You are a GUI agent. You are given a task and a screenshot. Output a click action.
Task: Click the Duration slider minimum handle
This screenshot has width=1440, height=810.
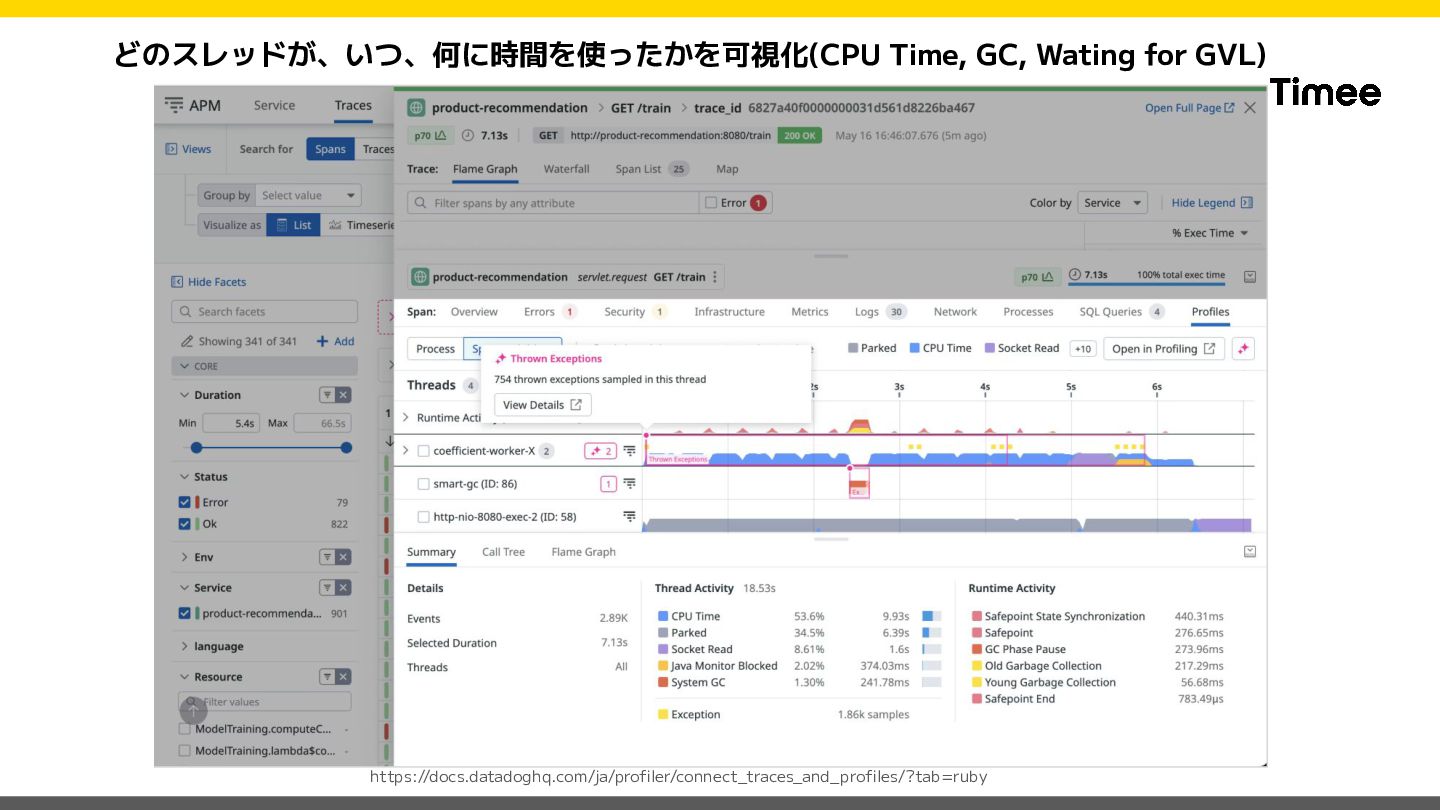(196, 447)
